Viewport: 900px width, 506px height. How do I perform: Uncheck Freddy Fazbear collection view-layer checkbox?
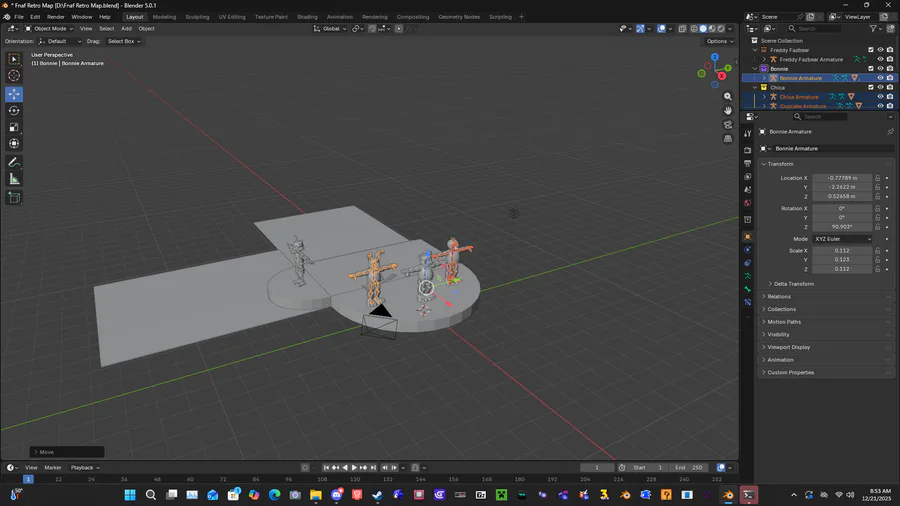tap(871, 50)
